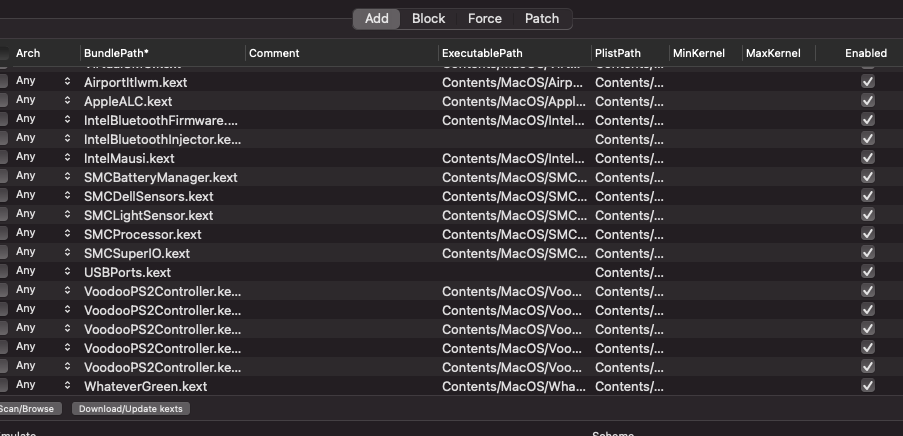Image resolution: width=903 pixels, height=436 pixels.
Task: Select IntelBluetoothInjector bundle path cell
Action: (x=162, y=139)
